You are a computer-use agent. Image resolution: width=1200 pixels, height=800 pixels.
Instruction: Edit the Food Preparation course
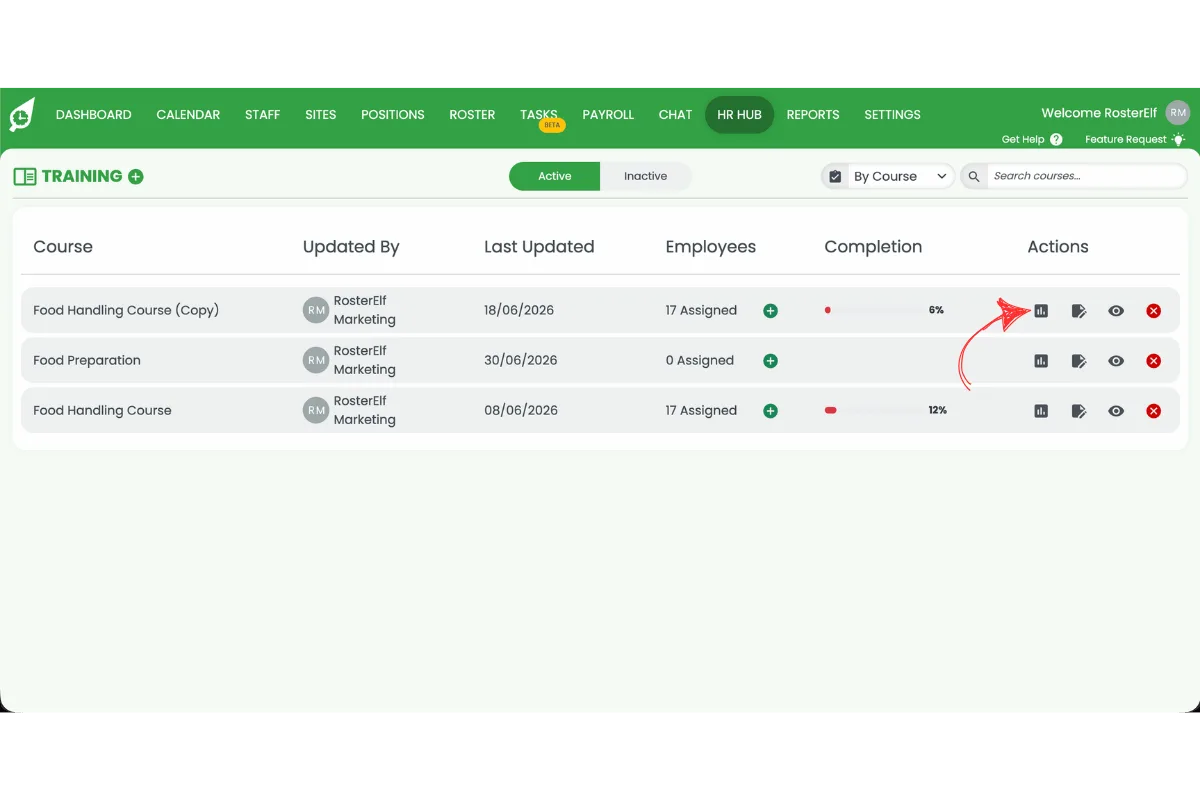1079,361
